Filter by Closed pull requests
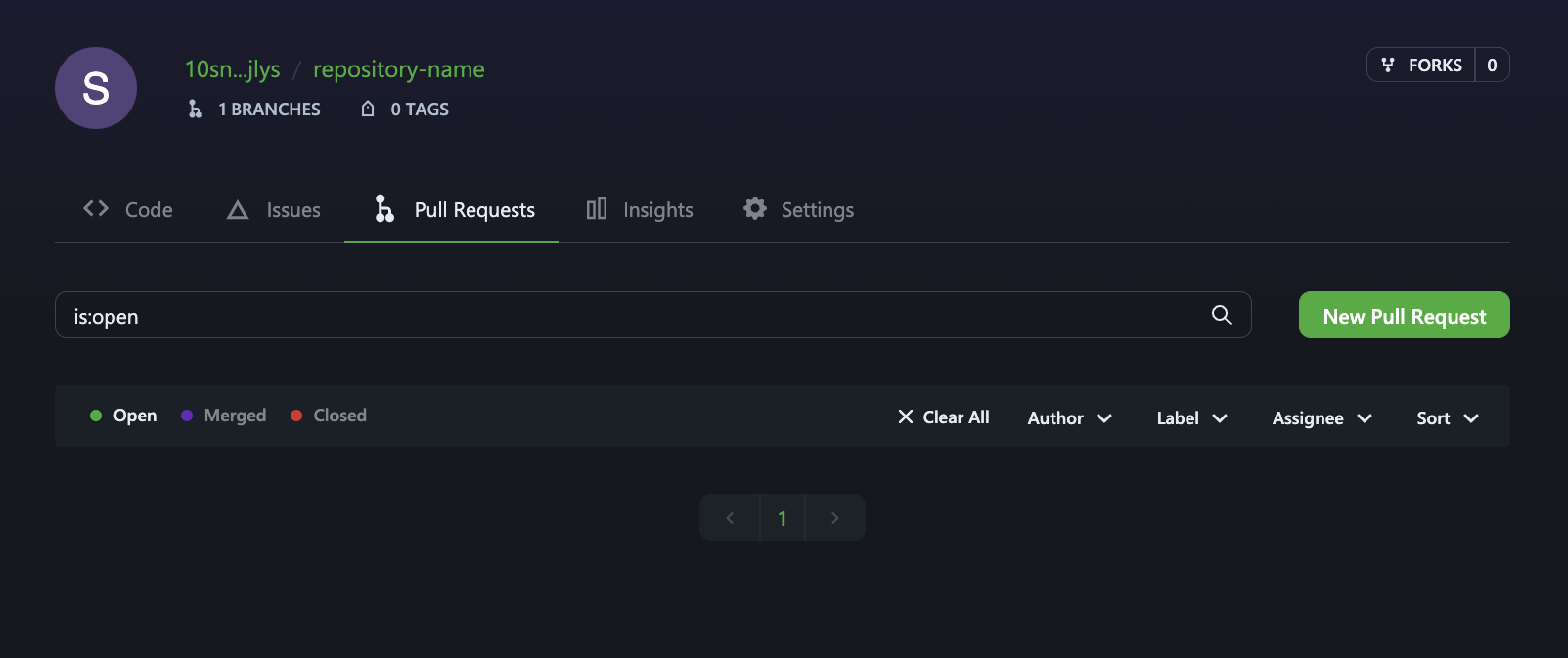This screenshot has height=658, width=1568. [x=329, y=416]
